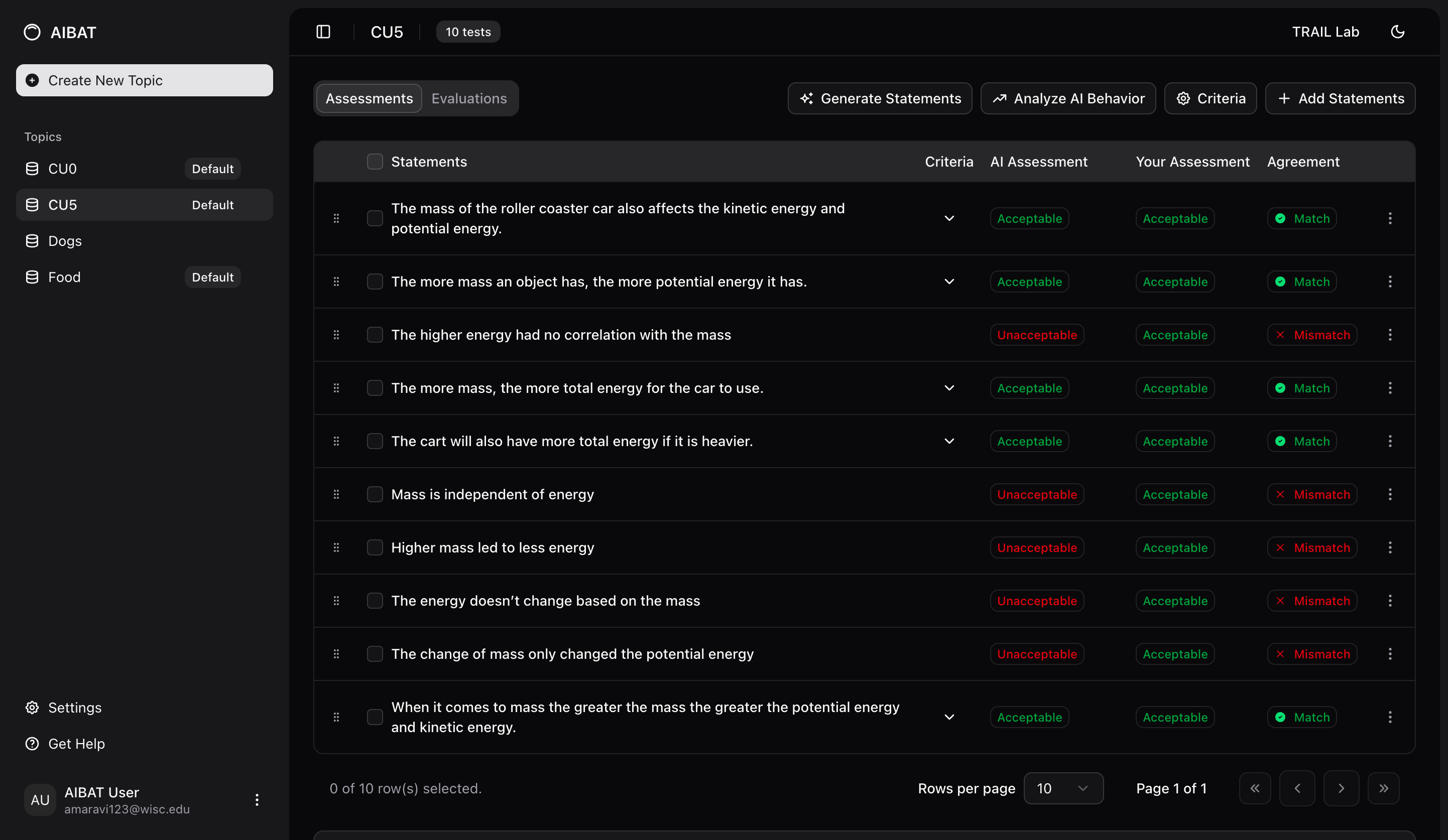The width and height of the screenshot is (1448, 840).
Task: Click Unacceptable badge for 'Mass is independent of energy'
Action: point(1036,494)
